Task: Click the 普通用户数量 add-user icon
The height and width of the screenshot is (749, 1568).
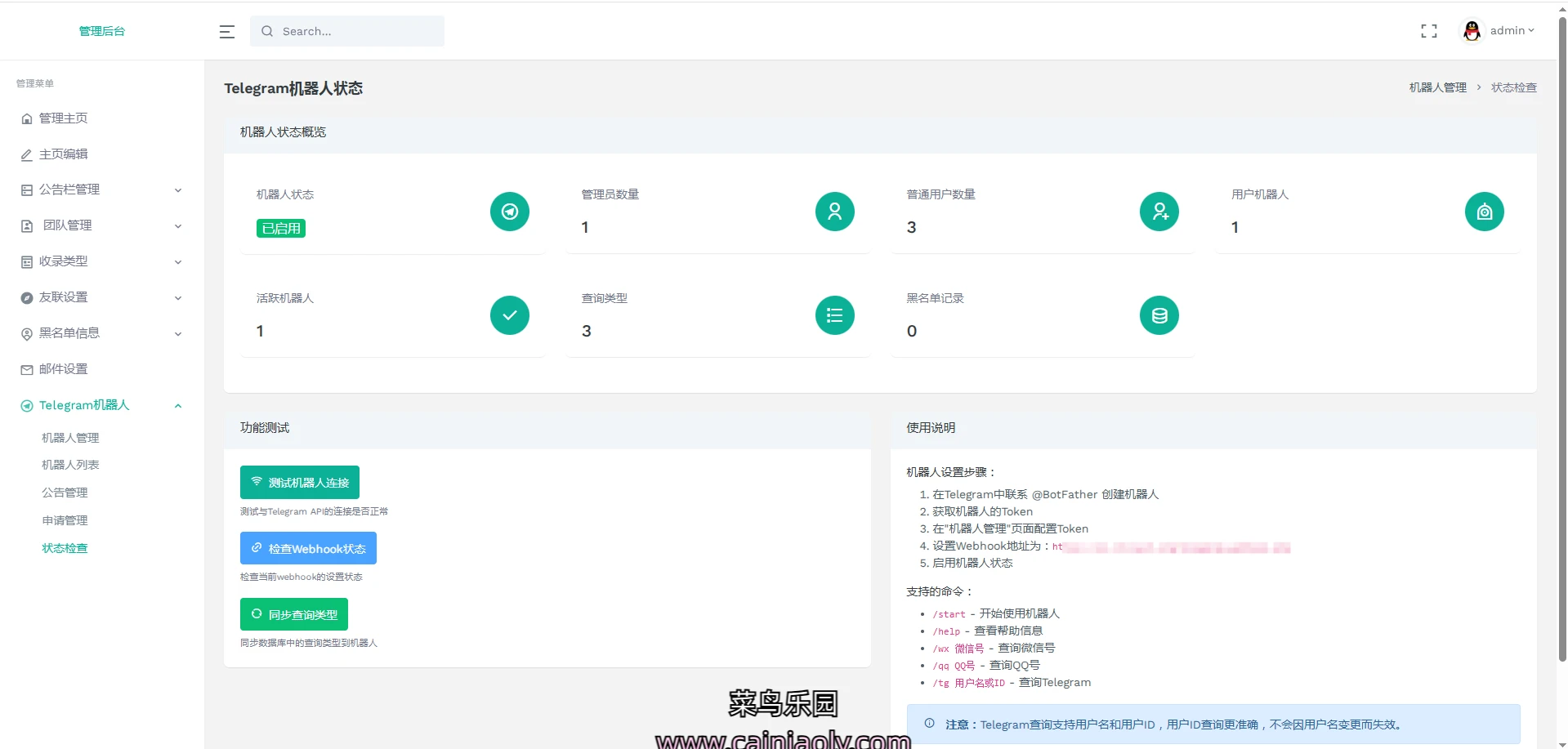Action: [x=1159, y=212]
